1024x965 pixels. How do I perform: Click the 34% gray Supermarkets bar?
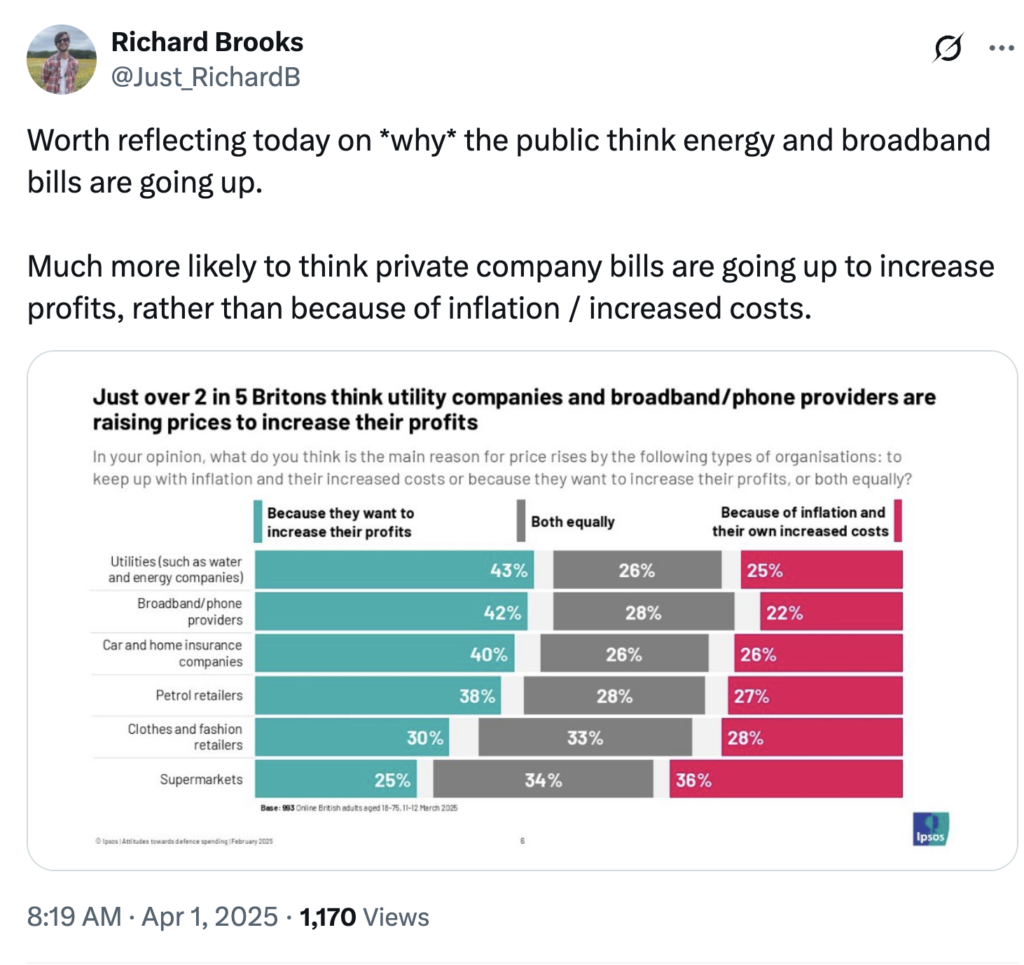(x=543, y=779)
